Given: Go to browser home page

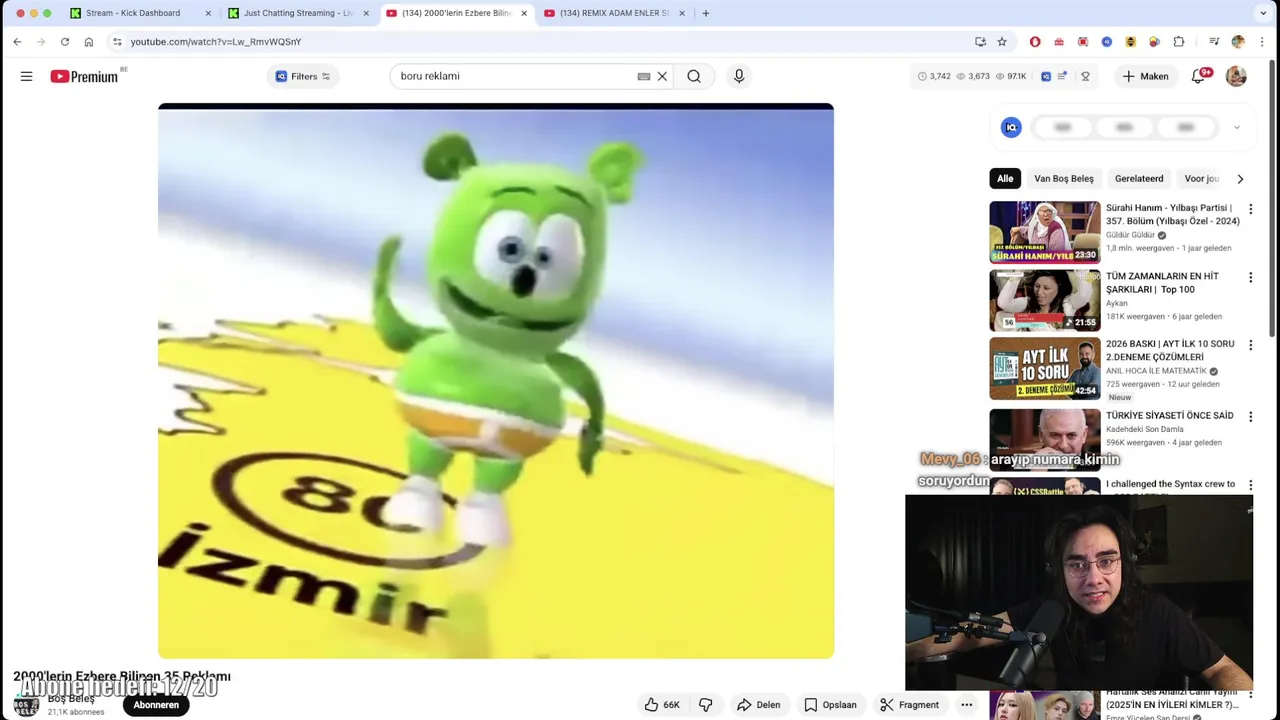Looking at the screenshot, I should 89,42.
